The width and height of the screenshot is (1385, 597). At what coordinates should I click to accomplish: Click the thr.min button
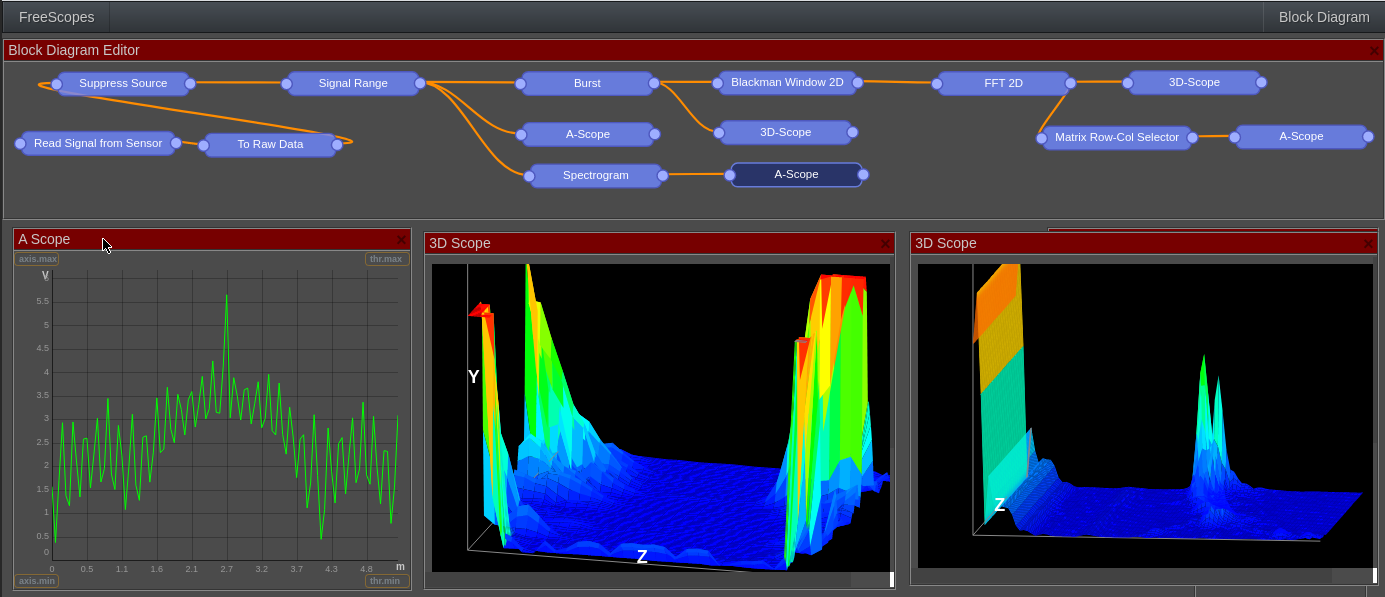386,581
